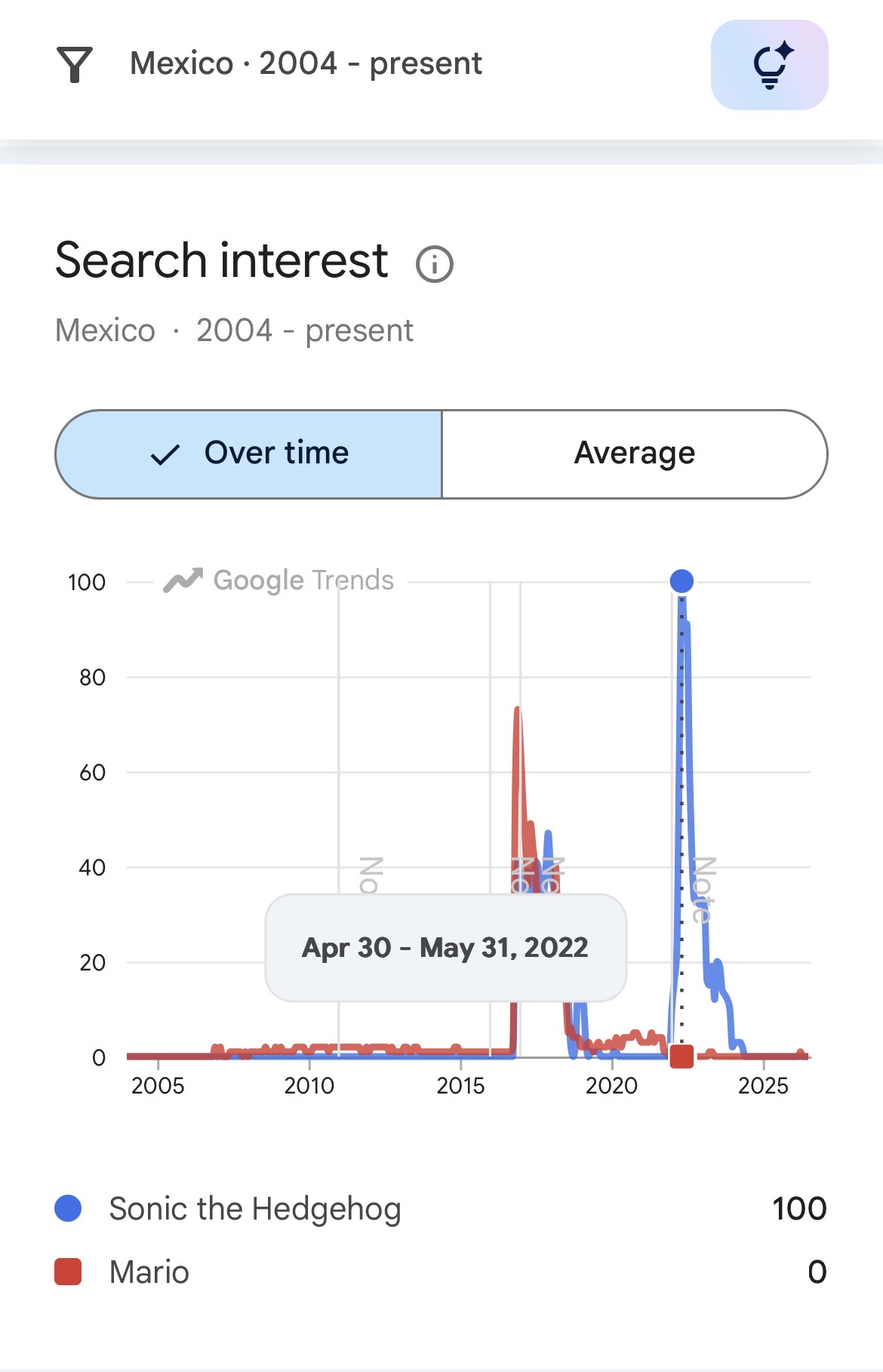Viewport: 883px width, 1372px height.
Task: Click the checkmark in Over time
Action: 165,454
